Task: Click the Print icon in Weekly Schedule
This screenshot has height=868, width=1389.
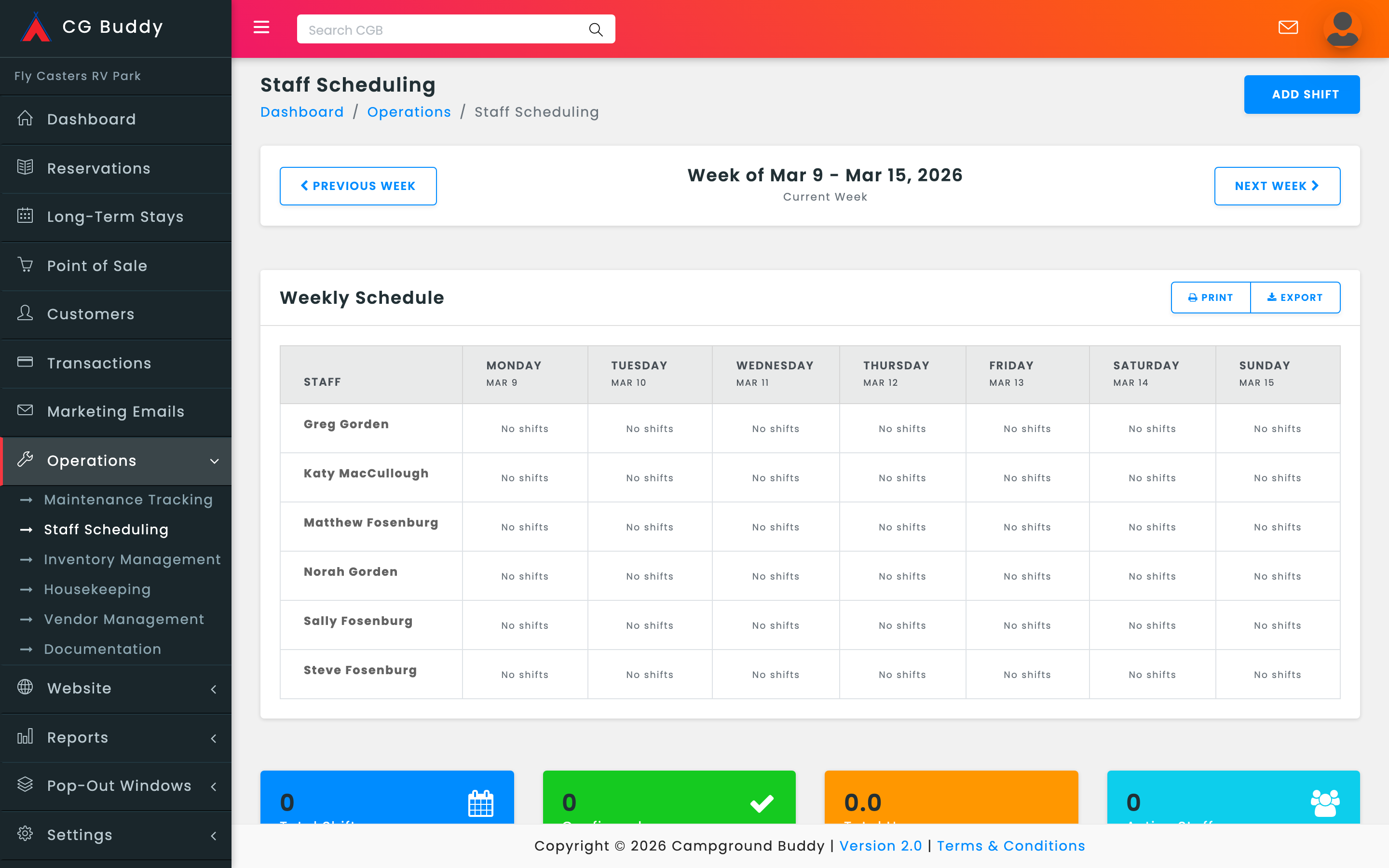Action: (1193, 298)
